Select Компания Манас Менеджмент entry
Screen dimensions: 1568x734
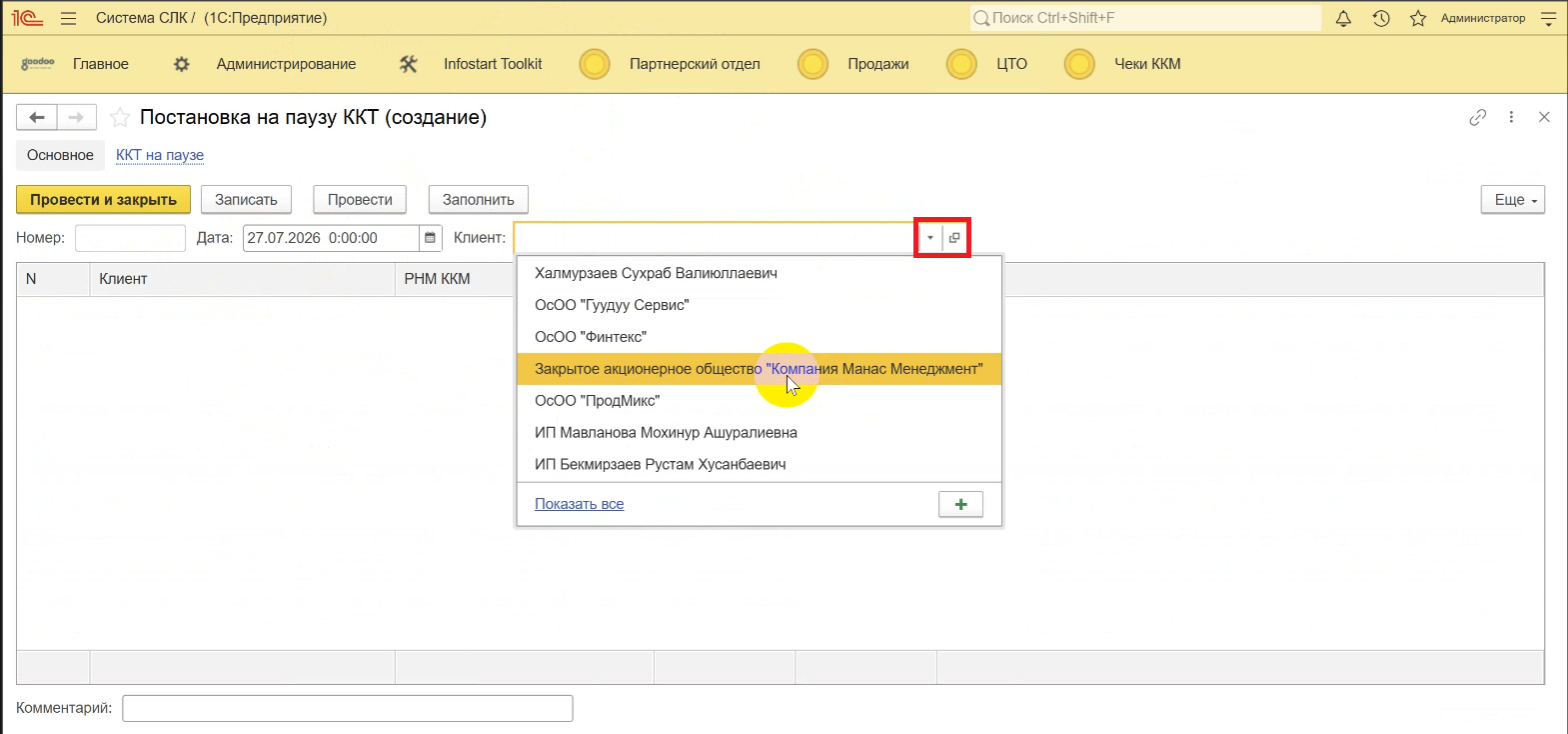click(760, 369)
